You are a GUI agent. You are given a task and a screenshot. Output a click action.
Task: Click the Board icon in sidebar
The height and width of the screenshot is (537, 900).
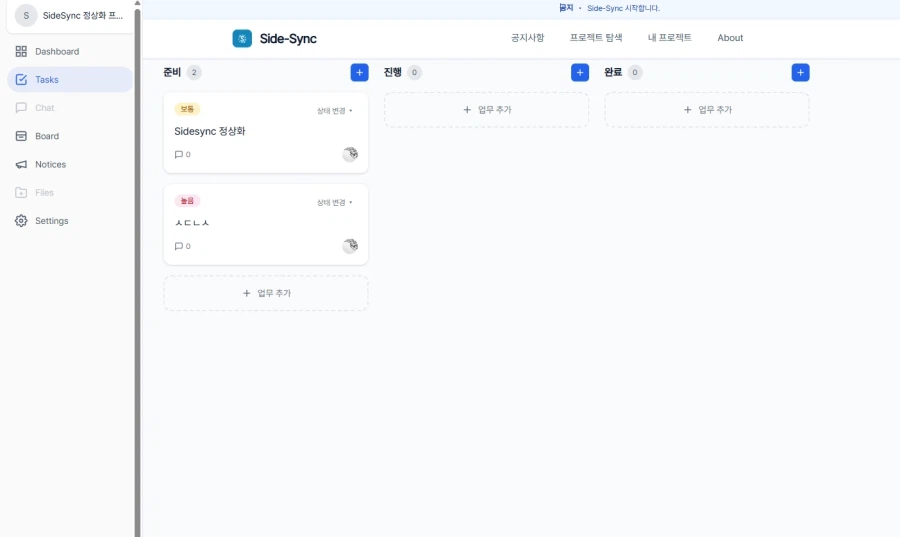tap(21, 136)
